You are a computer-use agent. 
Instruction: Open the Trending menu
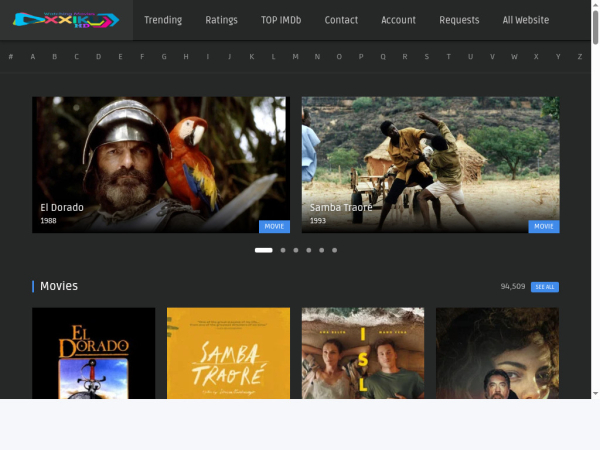coord(163,20)
